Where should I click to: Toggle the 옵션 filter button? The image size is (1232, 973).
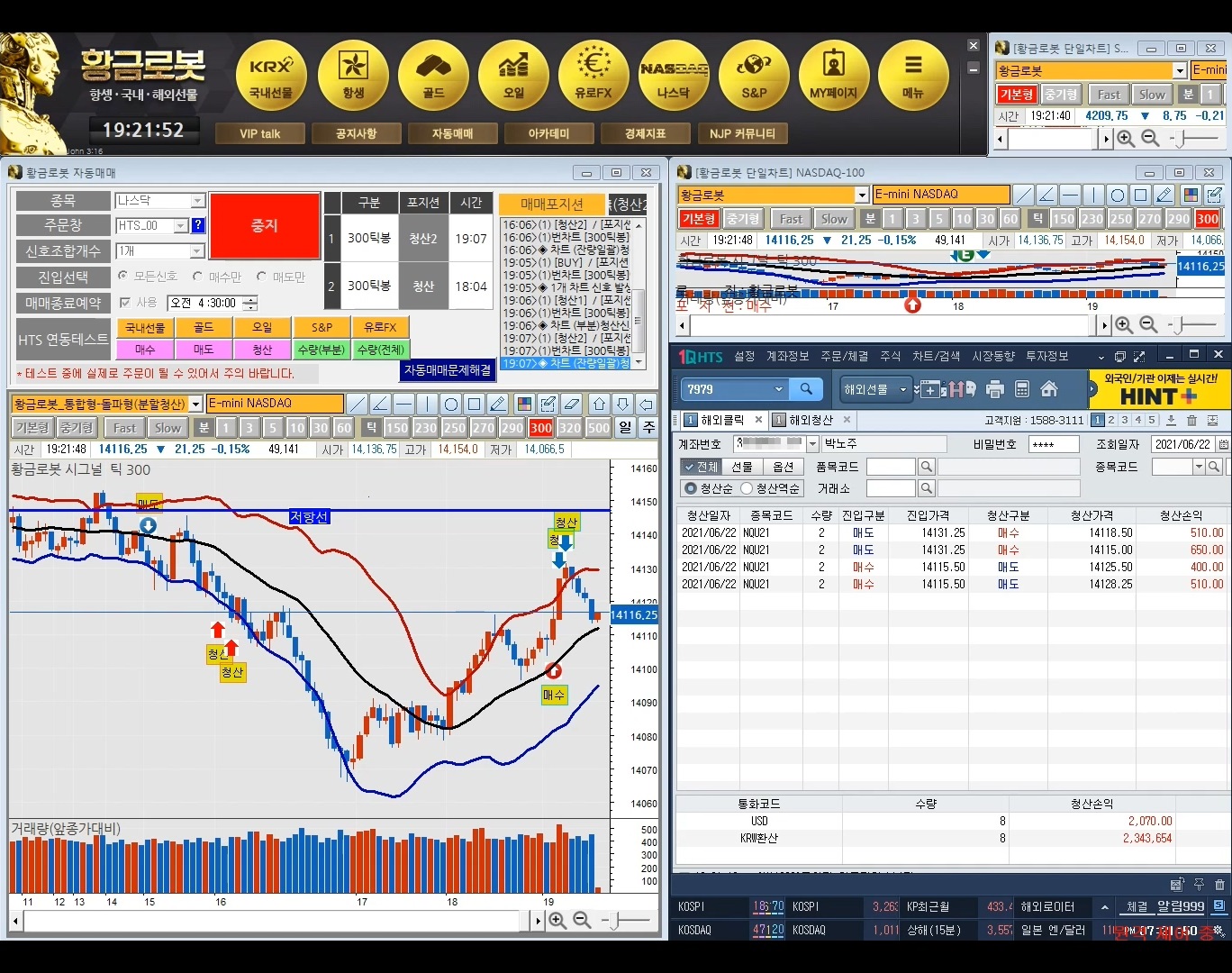(784, 467)
